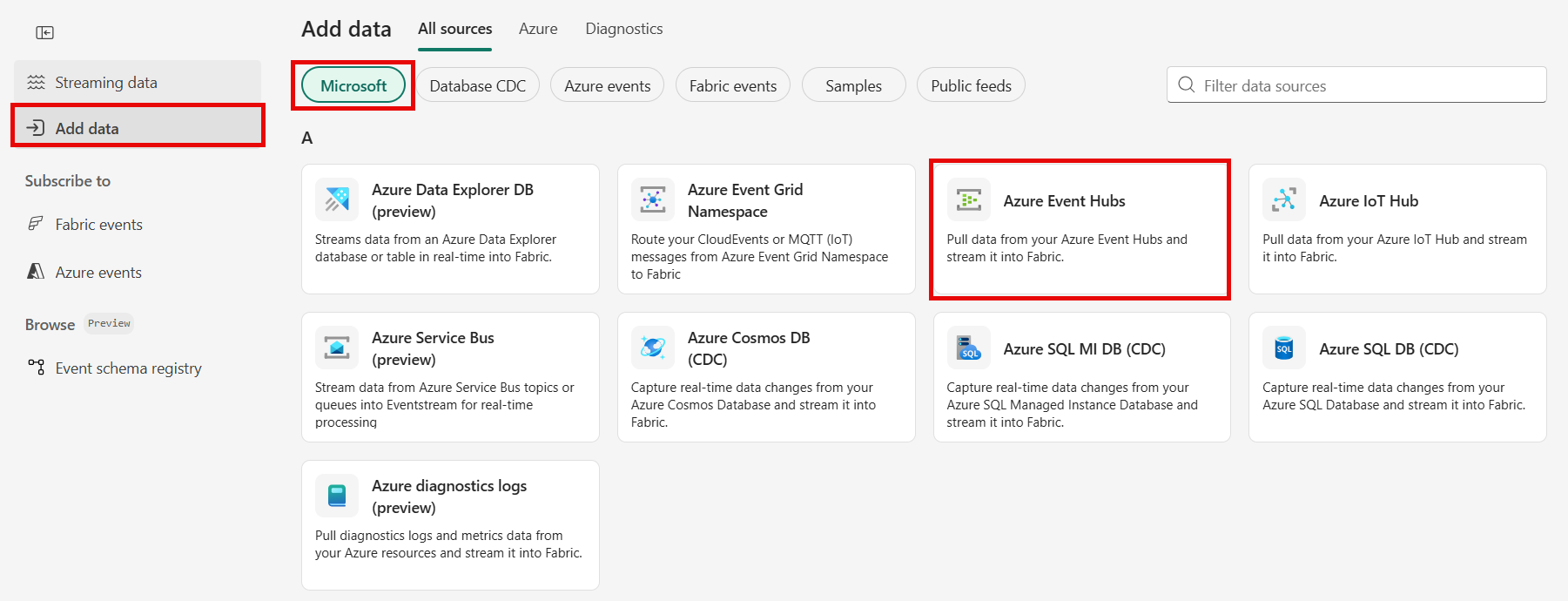Click the Azure Event Hubs icon

click(968, 199)
